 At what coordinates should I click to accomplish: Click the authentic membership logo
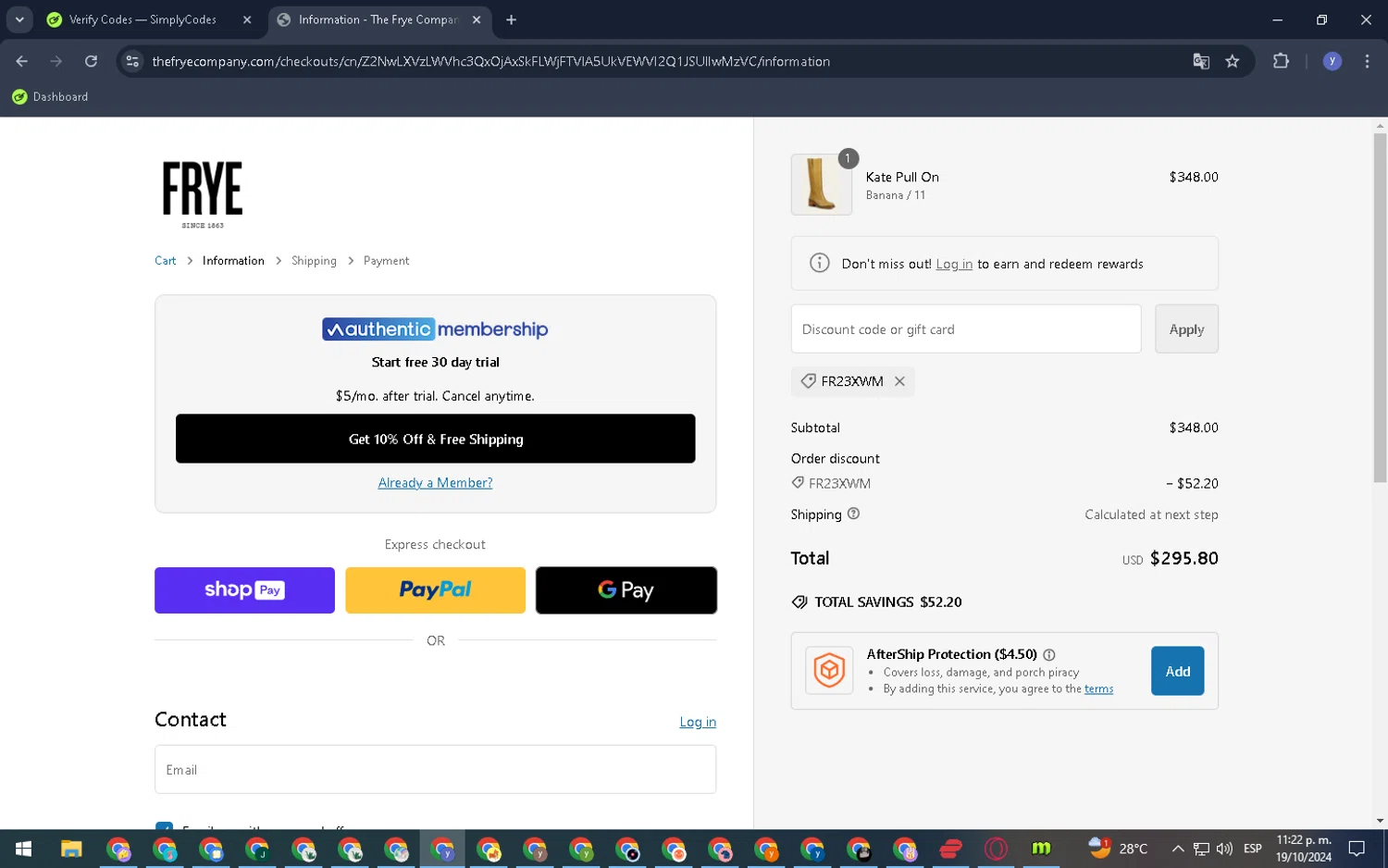tap(435, 329)
